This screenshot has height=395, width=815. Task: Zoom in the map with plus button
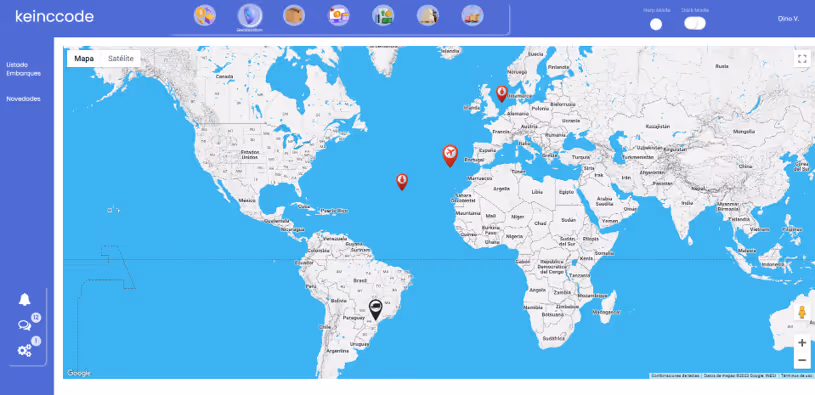(x=802, y=343)
